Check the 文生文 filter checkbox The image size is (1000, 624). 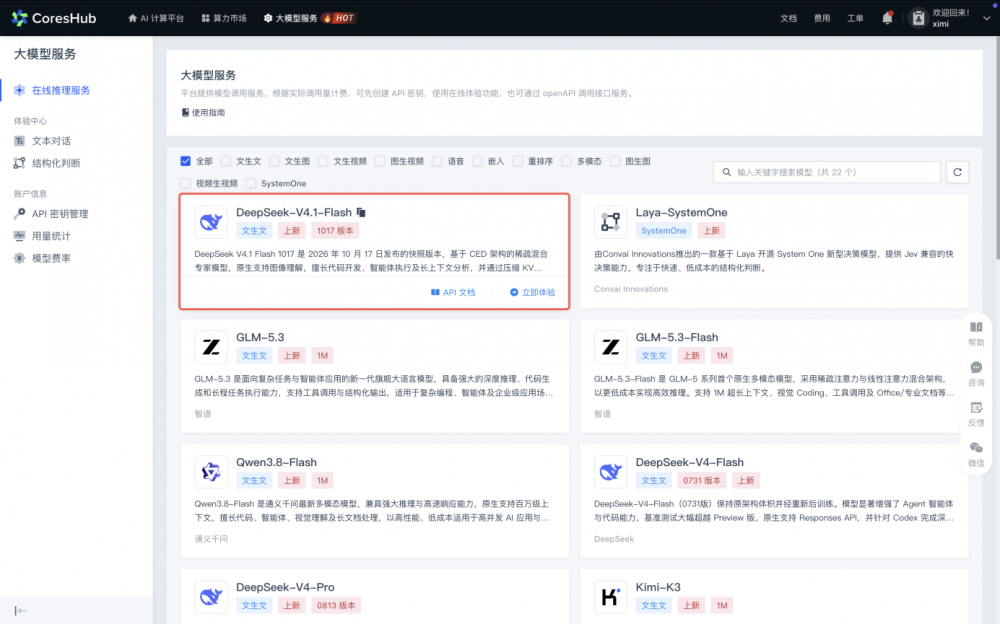click(226, 161)
